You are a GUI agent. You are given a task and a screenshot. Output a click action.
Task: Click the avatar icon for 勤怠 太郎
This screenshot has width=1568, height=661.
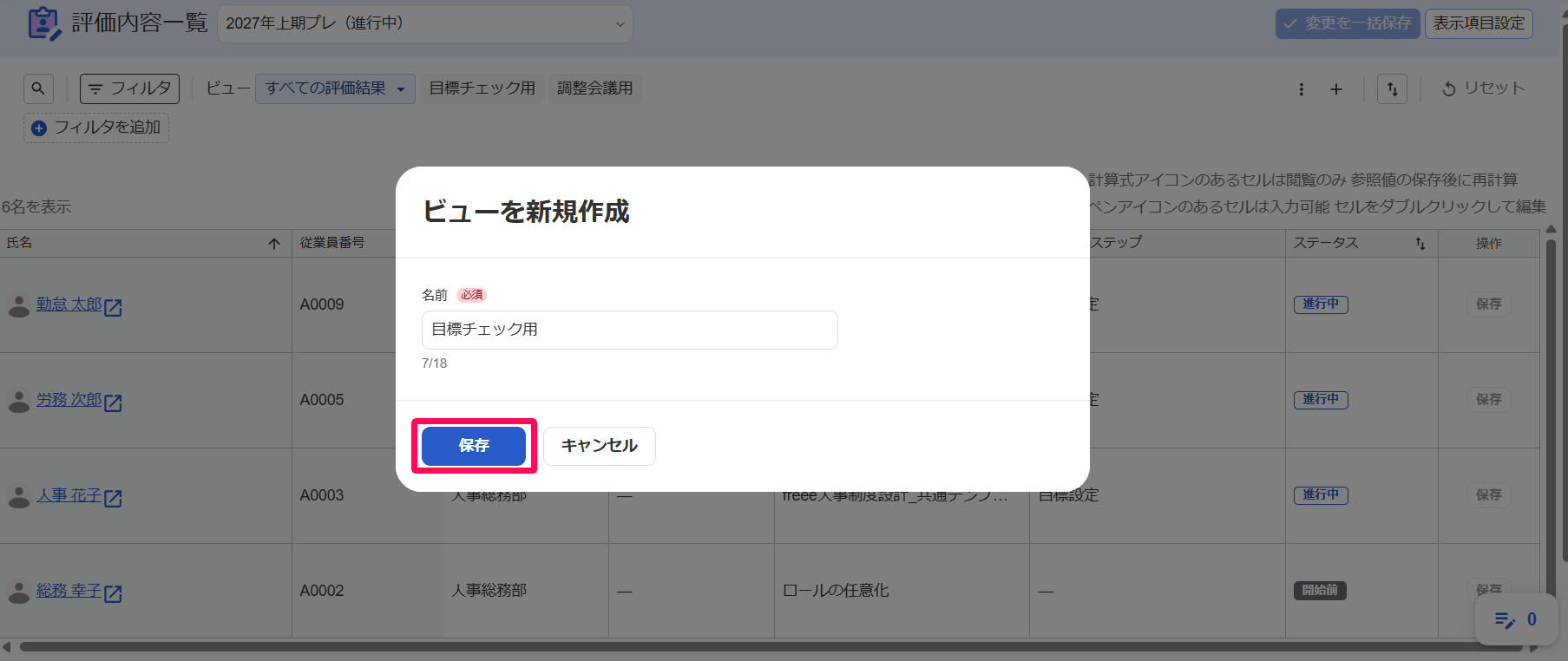point(19,305)
